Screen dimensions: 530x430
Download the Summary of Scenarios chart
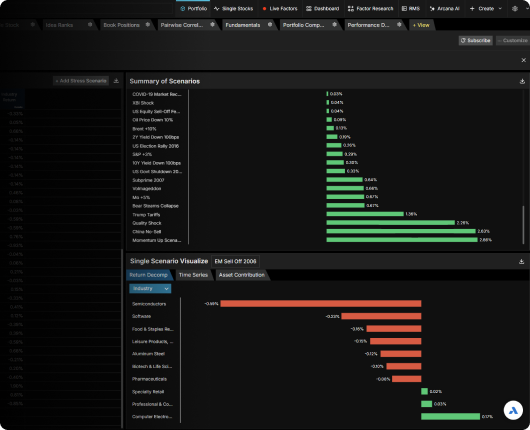pos(522,81)
